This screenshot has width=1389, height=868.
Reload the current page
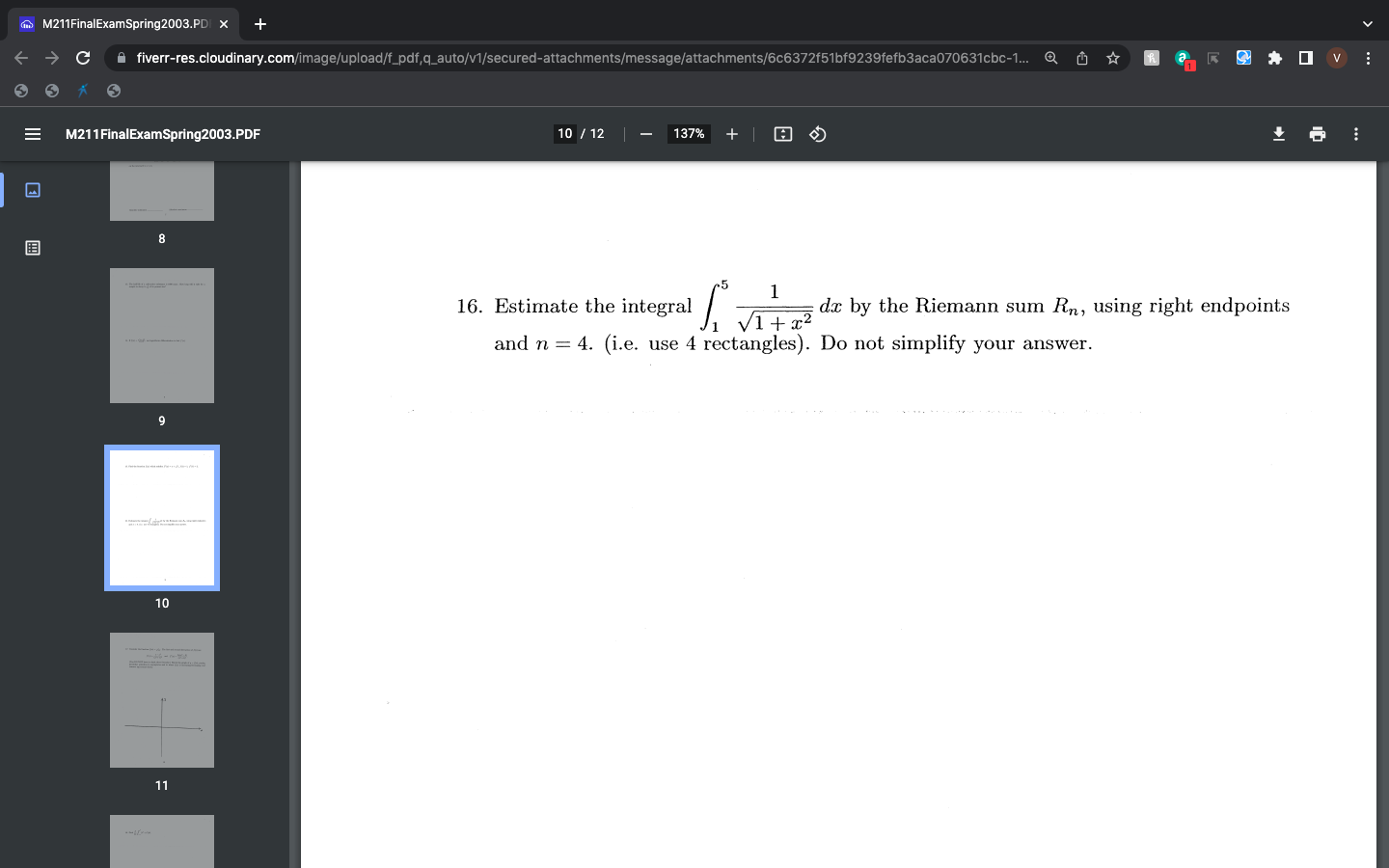point(83,58)
